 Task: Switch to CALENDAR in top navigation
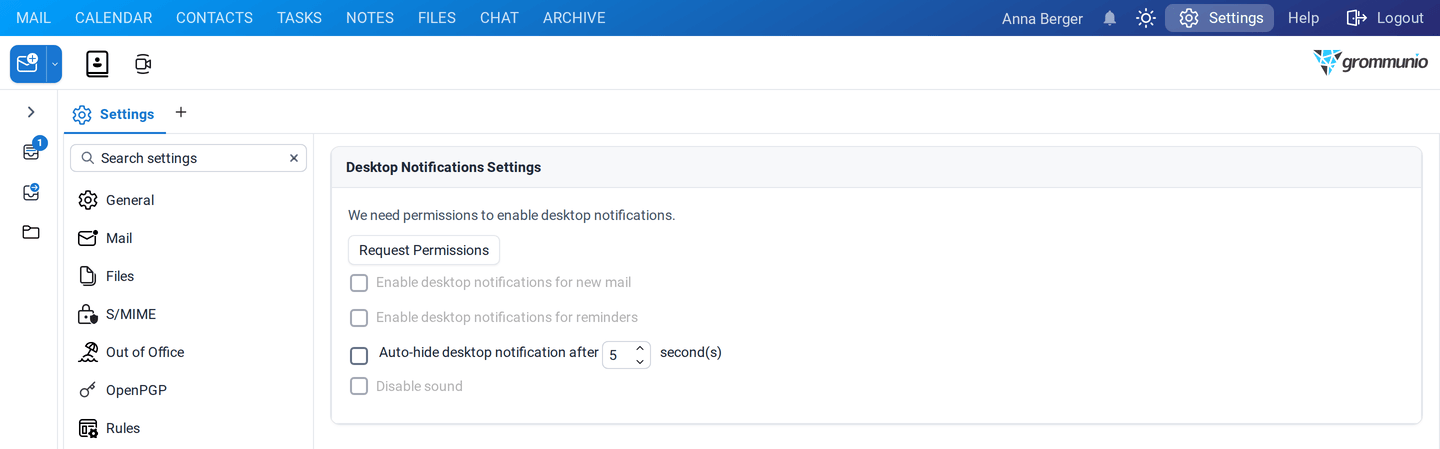pyautogui.click(x=114, y=18)
